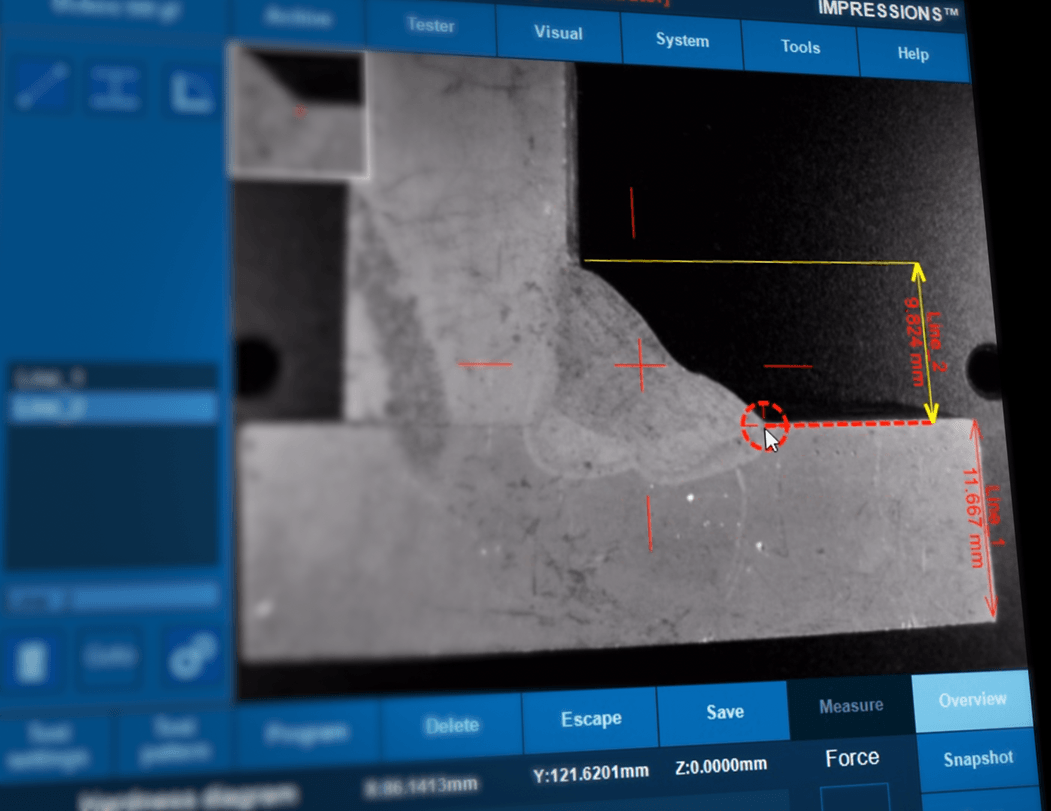This screenshot has height=811, width=1051.
Task: Open the Help menu
Action: [x=912, y=54]
